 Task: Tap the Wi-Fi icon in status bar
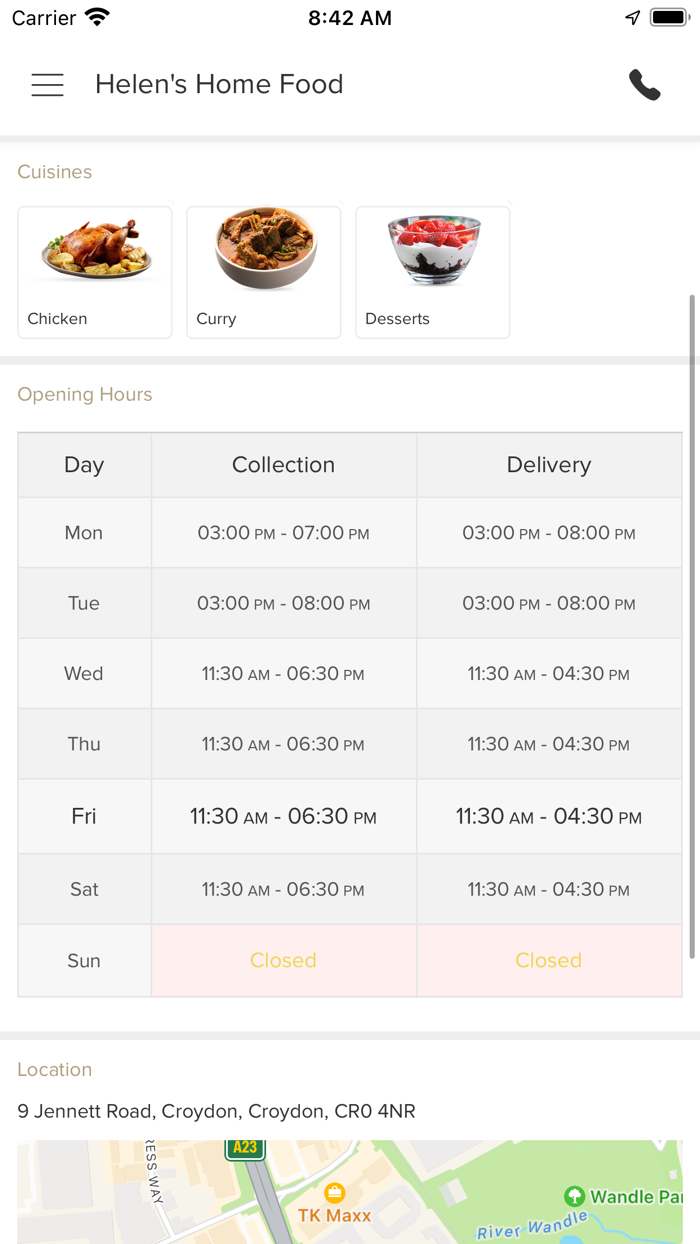coord(97,18)
